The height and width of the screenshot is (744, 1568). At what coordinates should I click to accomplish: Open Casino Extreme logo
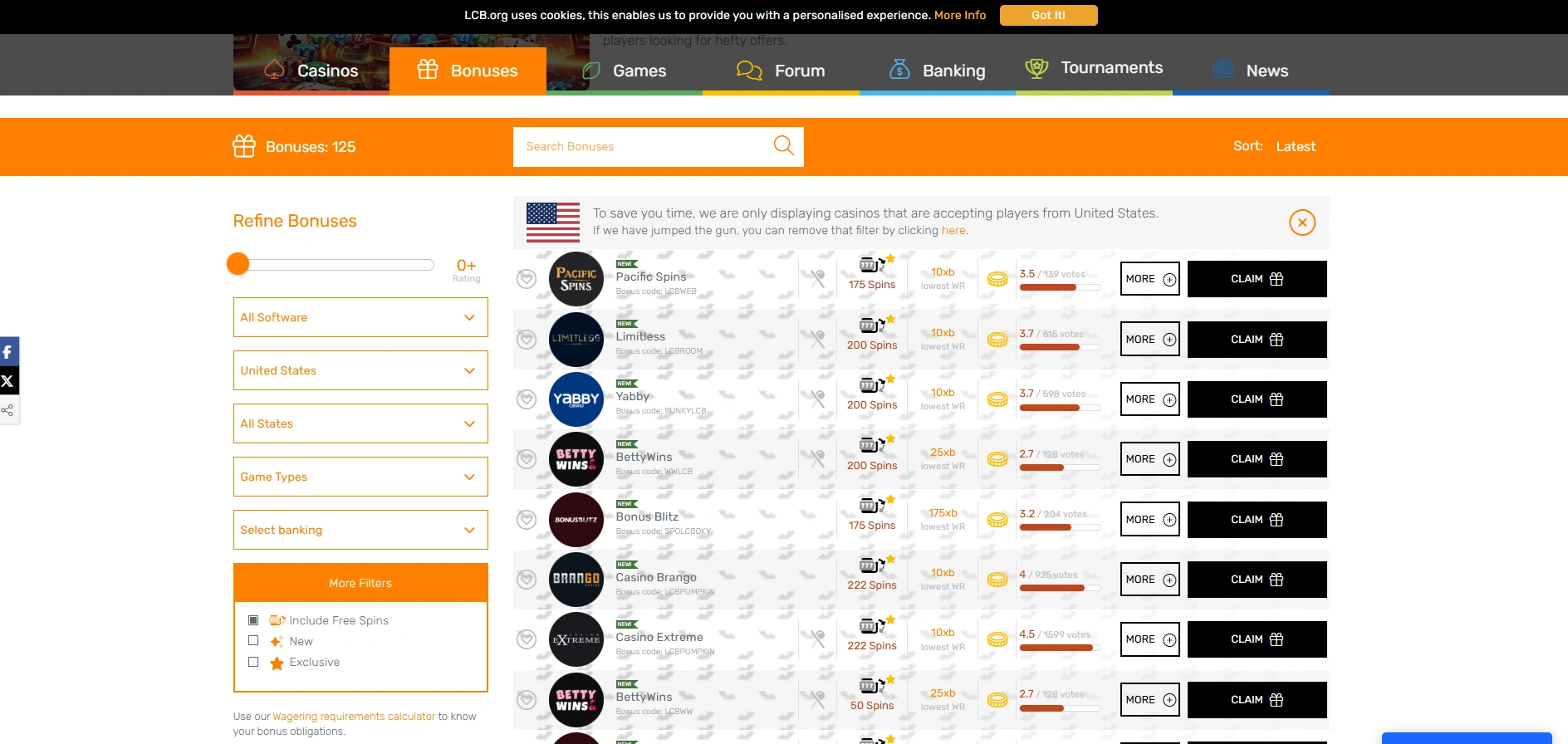[x=576, y=639]
